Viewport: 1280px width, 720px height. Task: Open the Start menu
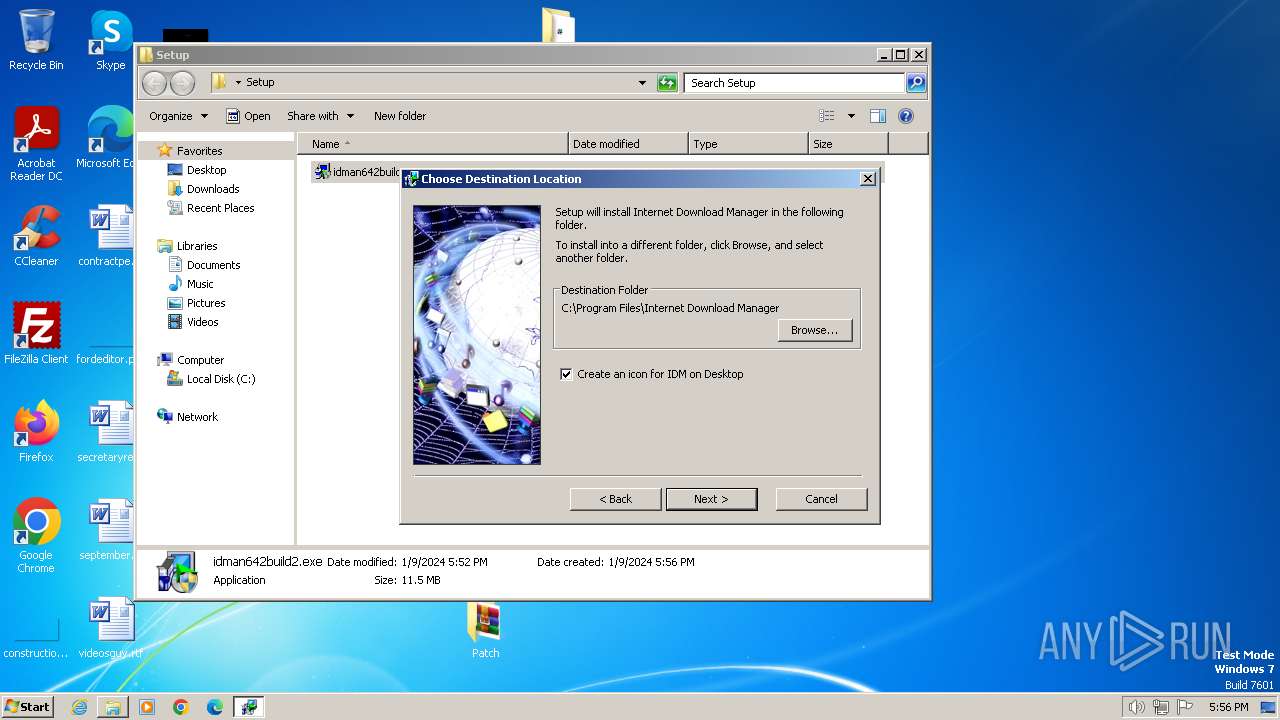click(28, 707)
